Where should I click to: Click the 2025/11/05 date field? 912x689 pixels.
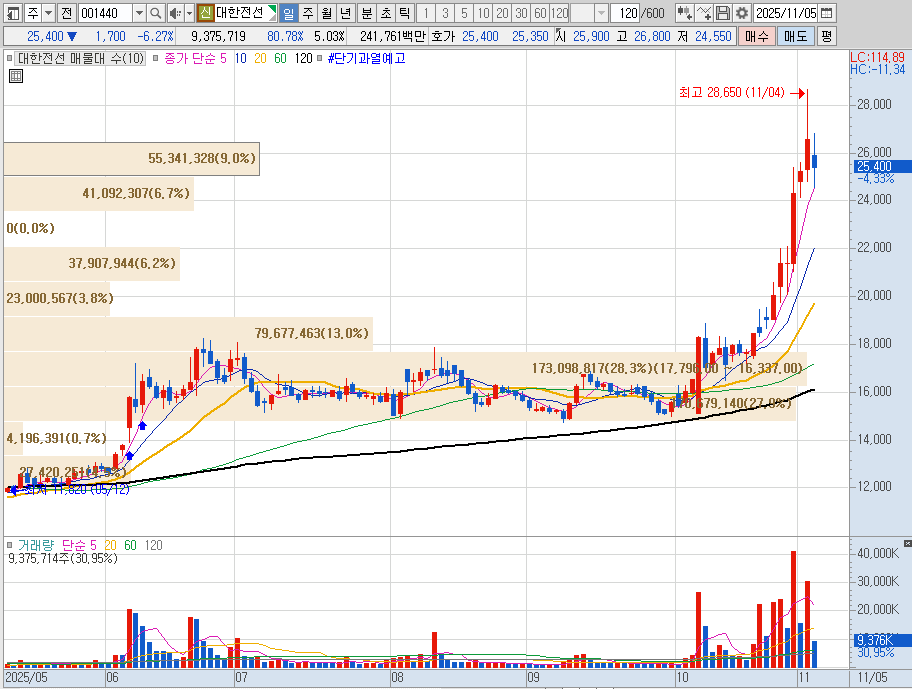tap(786, 13)
